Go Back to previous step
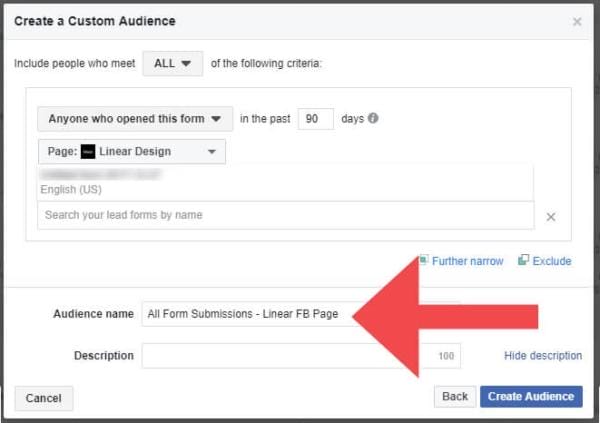The image size is (600, 423). point(455,396)
